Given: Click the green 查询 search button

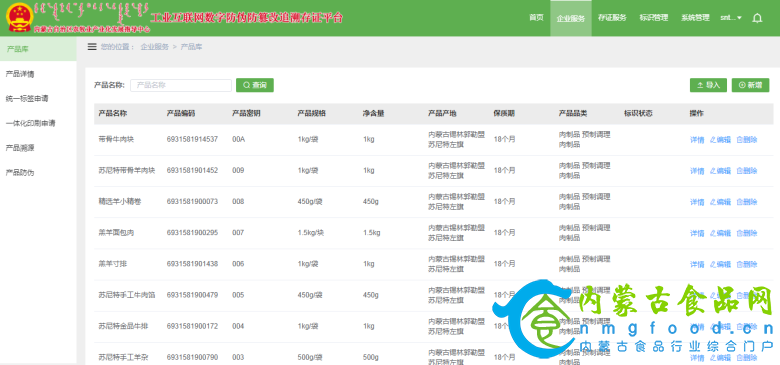Looking at the screenshot, I should tap(255, 85).
